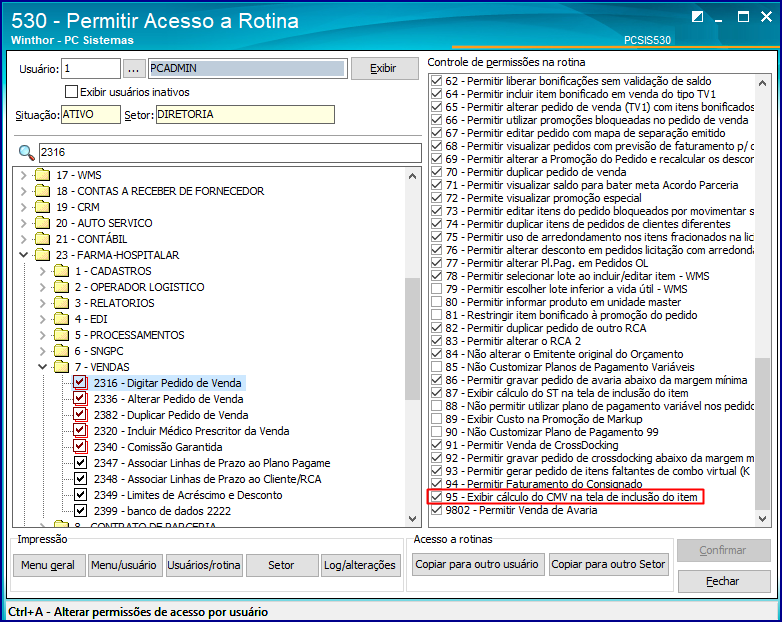Enable Exibir usuários inativos checkbox

pos(72,92)
